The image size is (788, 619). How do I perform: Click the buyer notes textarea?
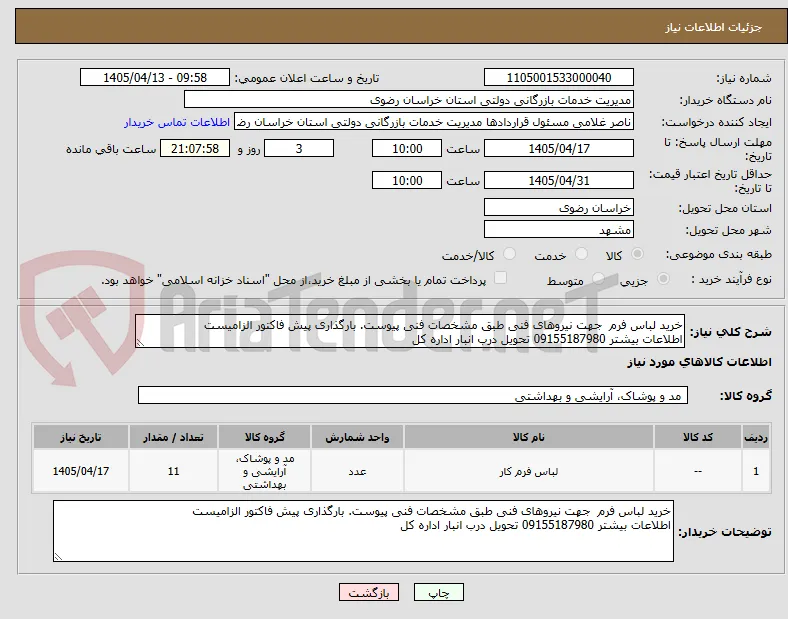tap(363, 531)
